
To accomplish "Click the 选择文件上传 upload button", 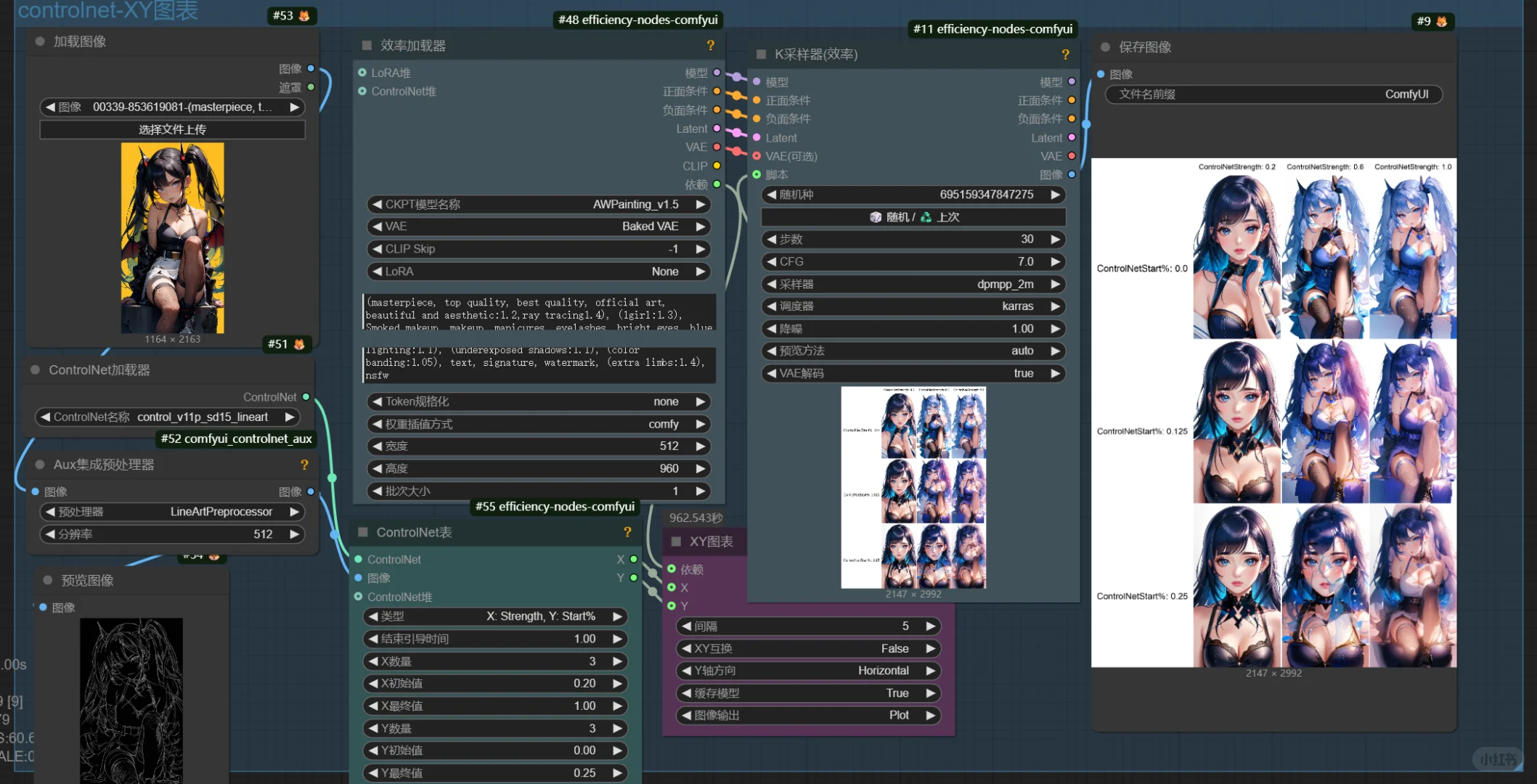I will coord(172,129).
